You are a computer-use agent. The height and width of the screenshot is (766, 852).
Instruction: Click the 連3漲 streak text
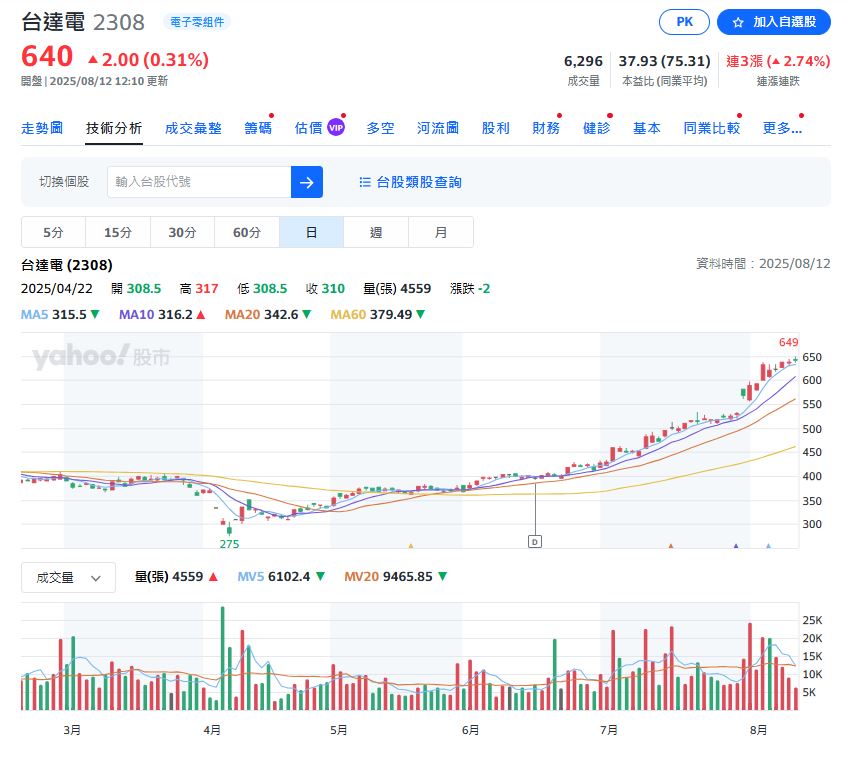778,61
